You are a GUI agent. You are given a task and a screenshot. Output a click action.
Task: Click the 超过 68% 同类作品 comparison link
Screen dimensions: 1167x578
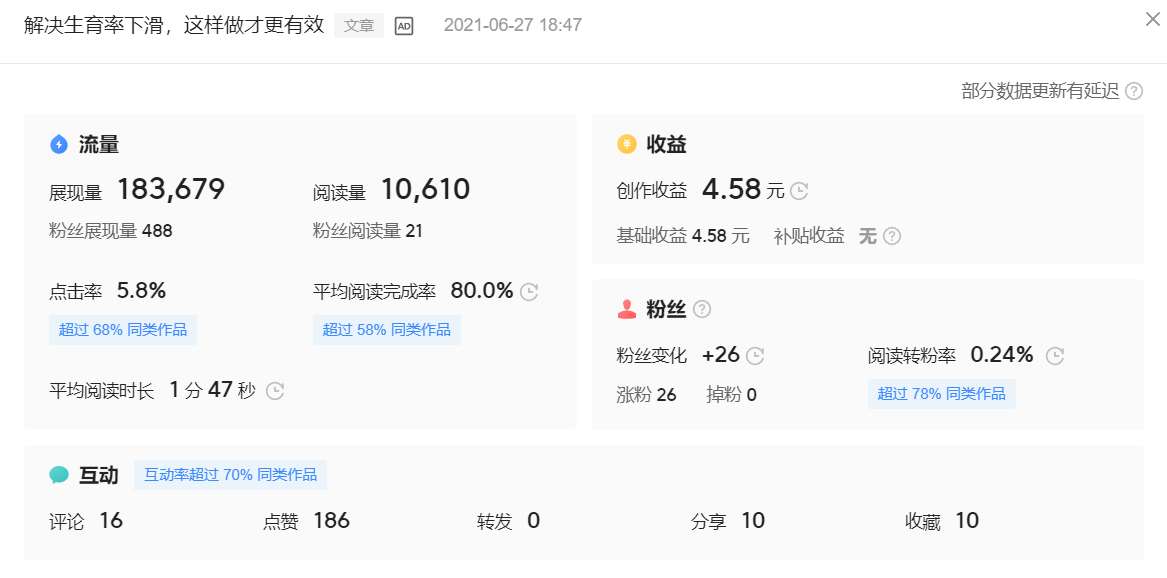coord(123,329)
